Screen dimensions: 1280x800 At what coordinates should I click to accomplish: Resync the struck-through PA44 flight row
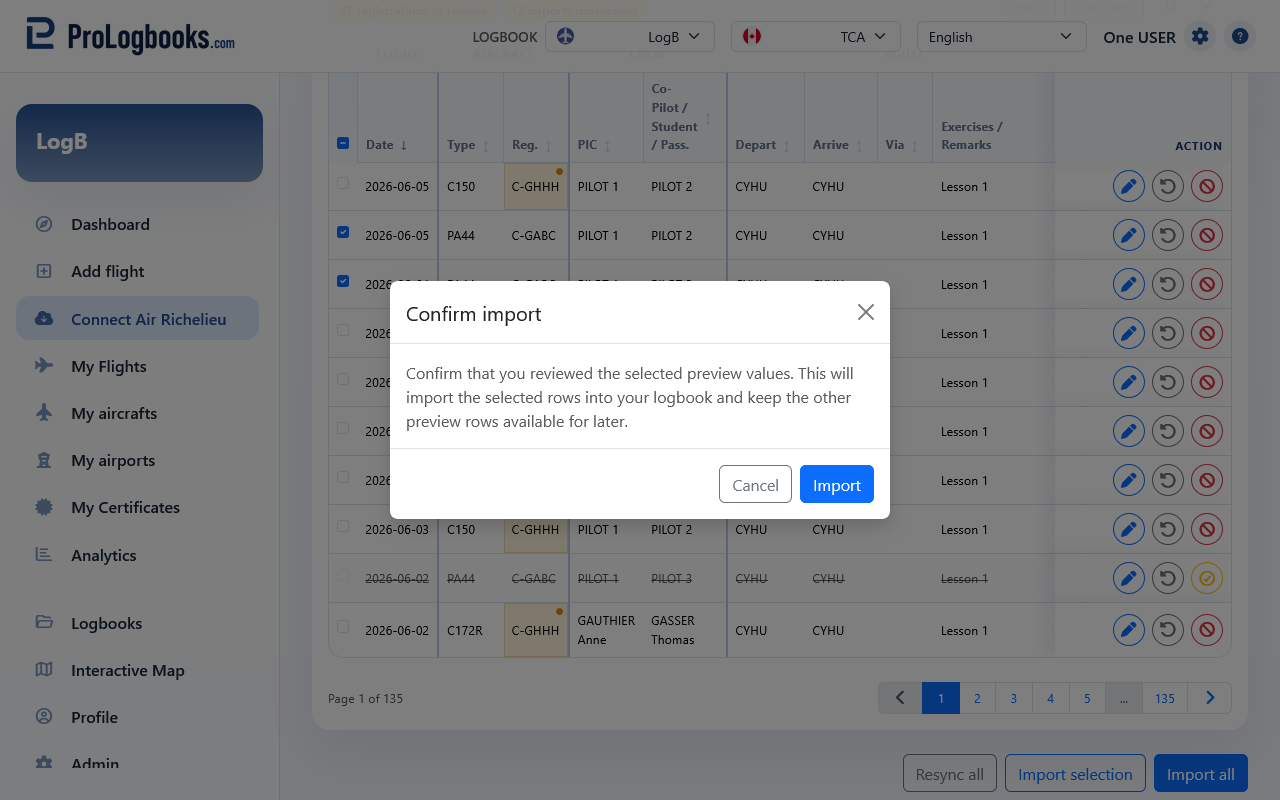pos(1168,578)
